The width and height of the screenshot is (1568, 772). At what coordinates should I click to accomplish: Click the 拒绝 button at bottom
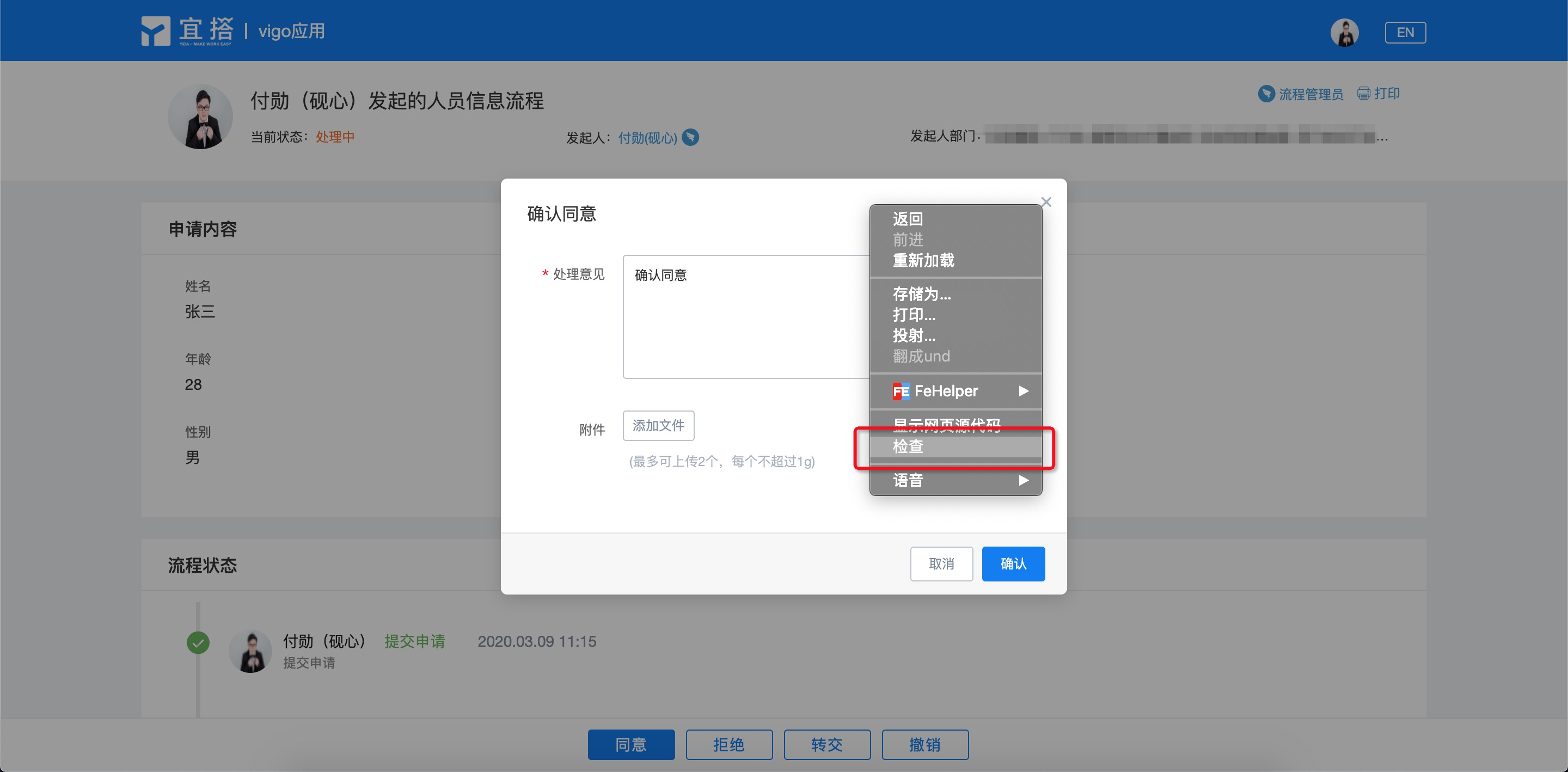[x=728, y=745]
